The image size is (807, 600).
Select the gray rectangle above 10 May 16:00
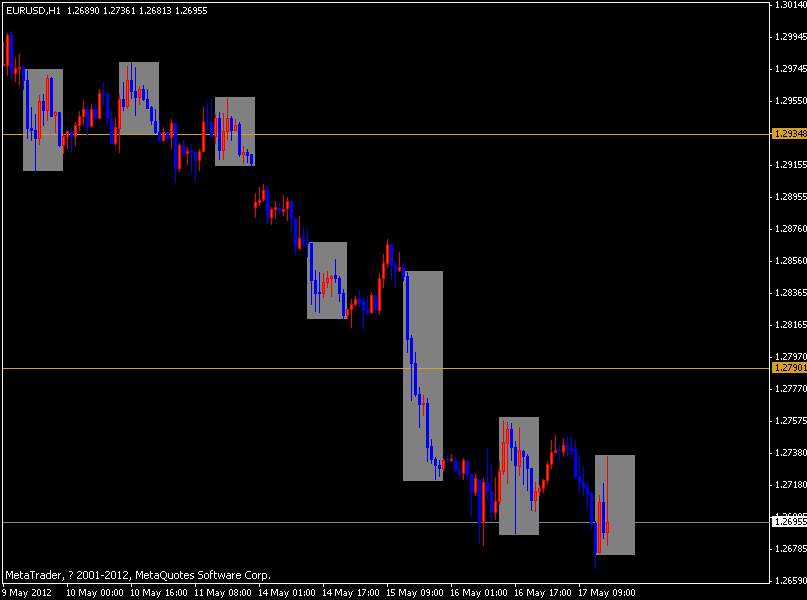click(x=139, y=98)
